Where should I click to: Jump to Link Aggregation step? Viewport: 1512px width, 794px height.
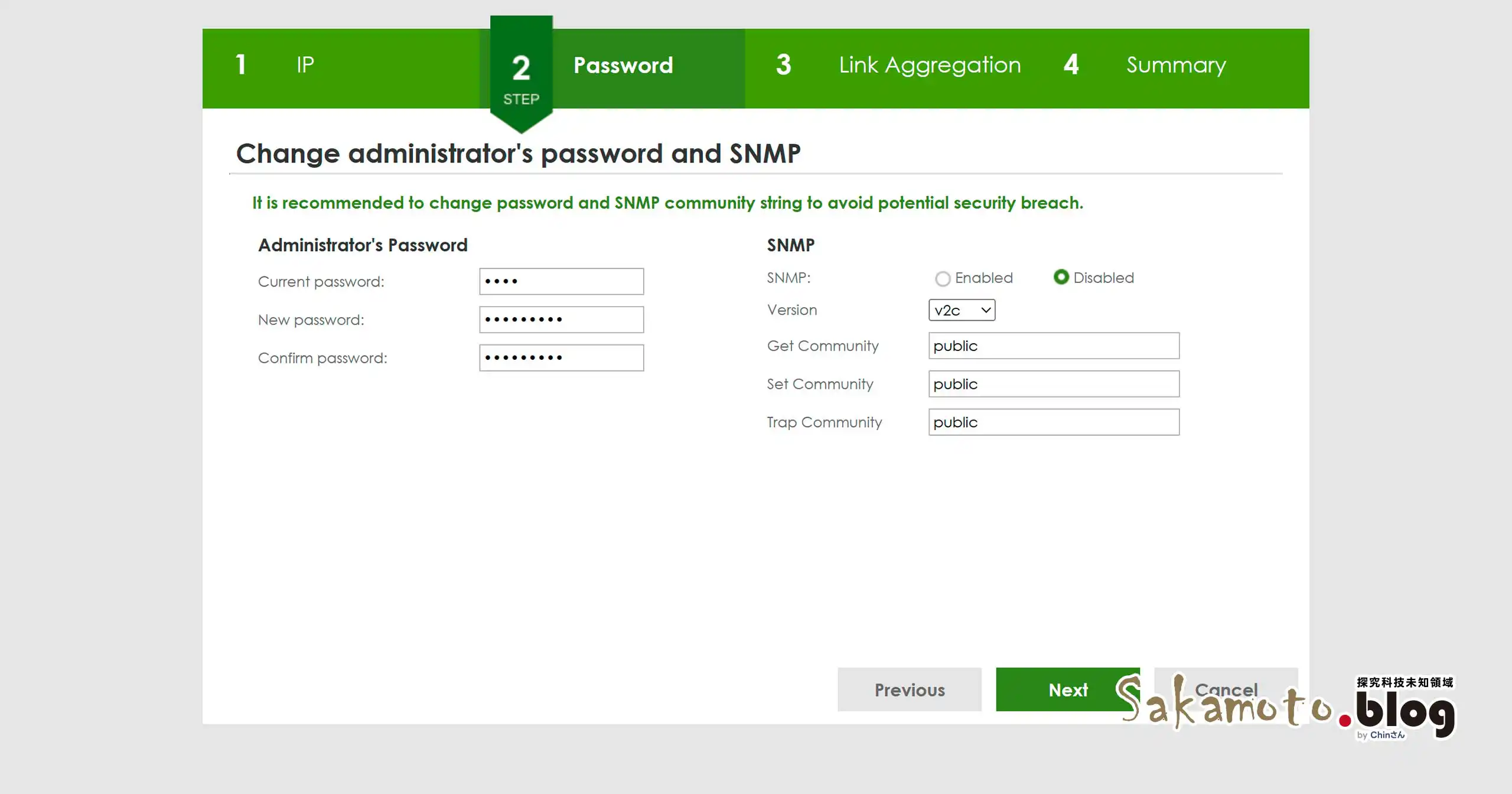(930, 65)
